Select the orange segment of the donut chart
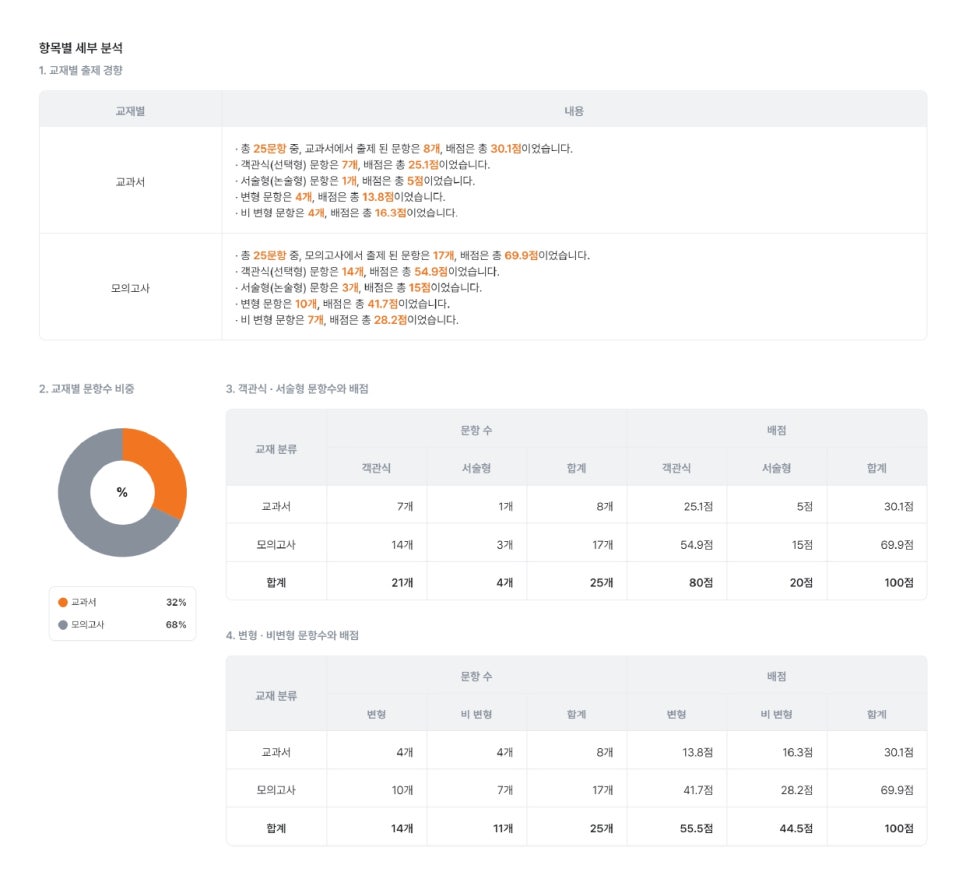Image resolution: width=966 pixels, height=879 pixels. point(160,466)
